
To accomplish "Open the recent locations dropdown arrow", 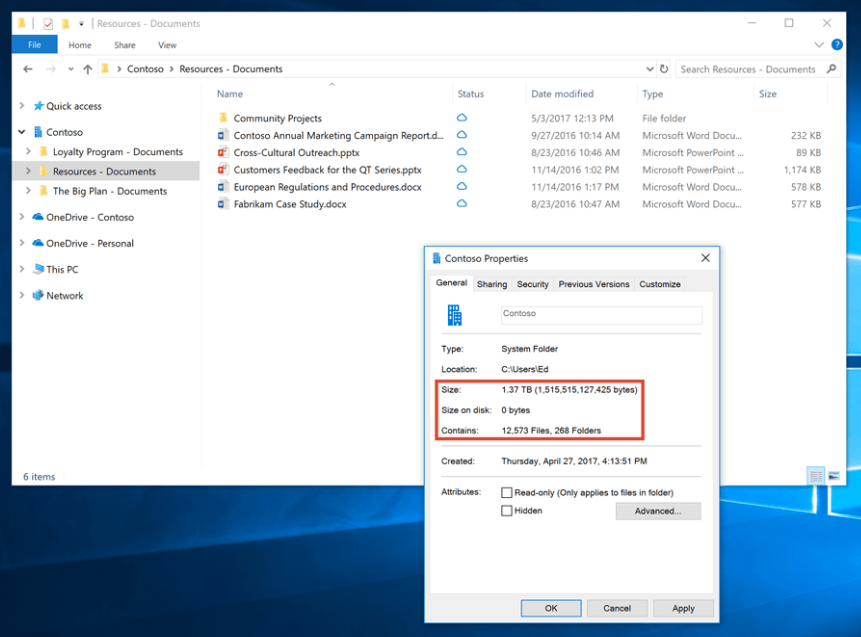I will point(70,69).
